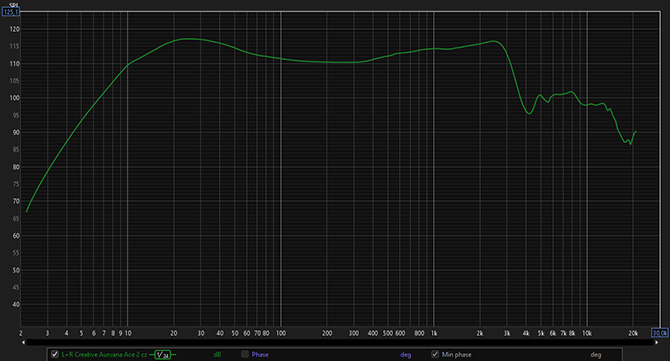Toggle the Min phase checkbox
This screenshot has width=670, height=361.
[x=435, y=354]
